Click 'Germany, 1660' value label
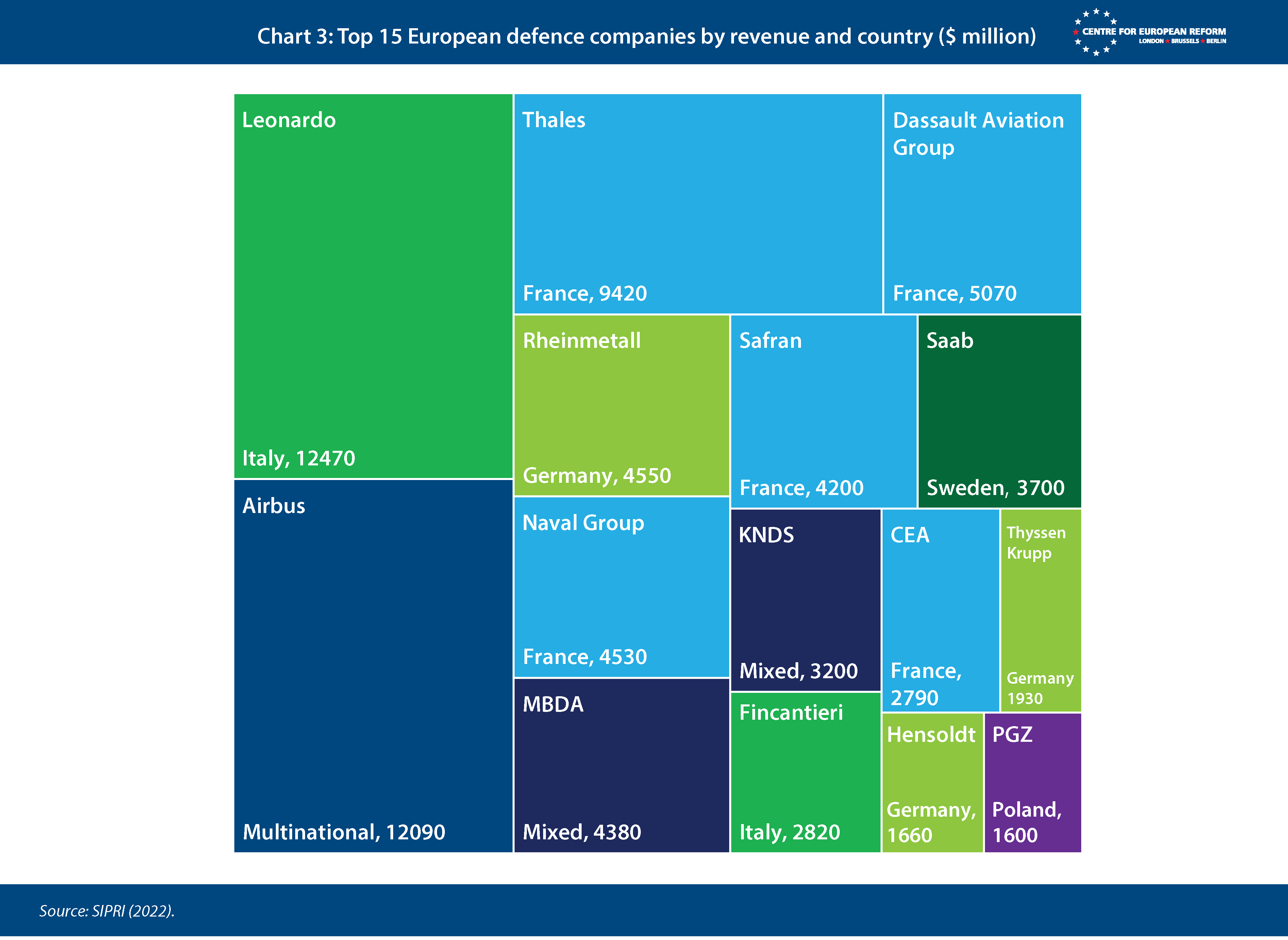This screenshot has width=1288, height=940. [931, 823]
